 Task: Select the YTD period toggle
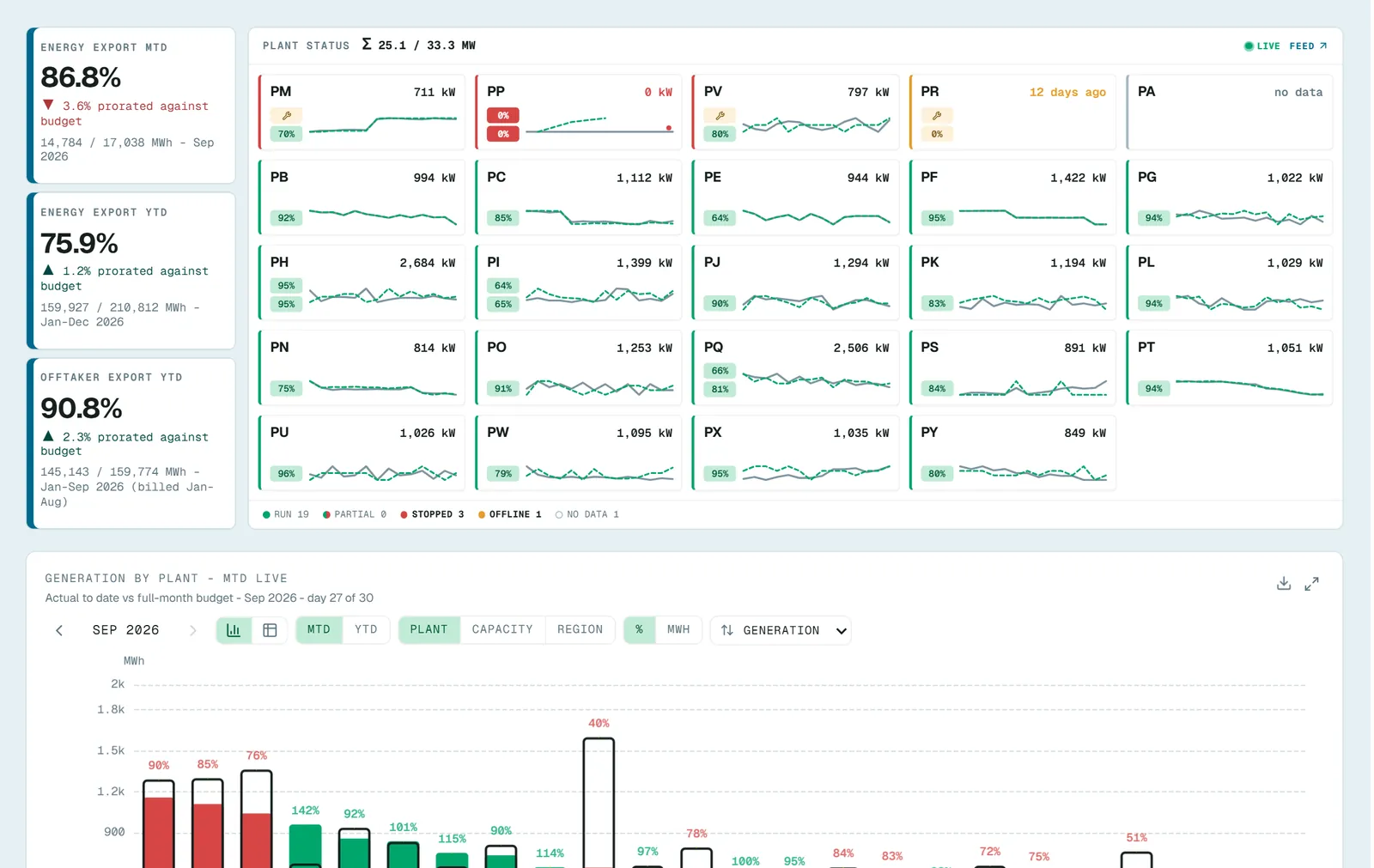tap(366, 630)
